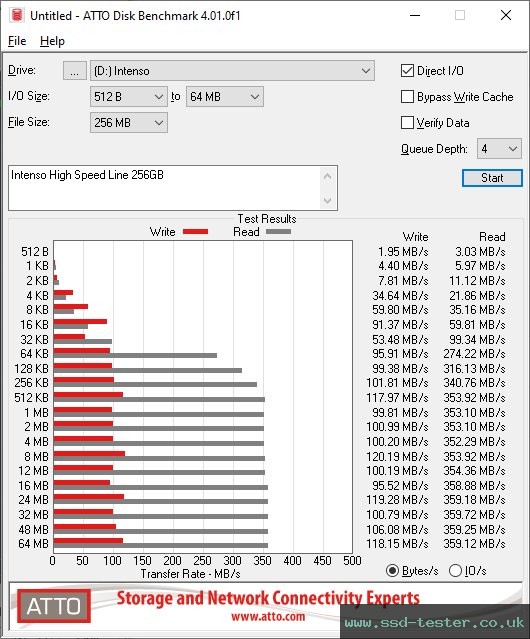Click the 16 KB write value 91.37 MB/s
Viewport: 530px width, 639px height.
pyautogui.click(x=400, y=324)
